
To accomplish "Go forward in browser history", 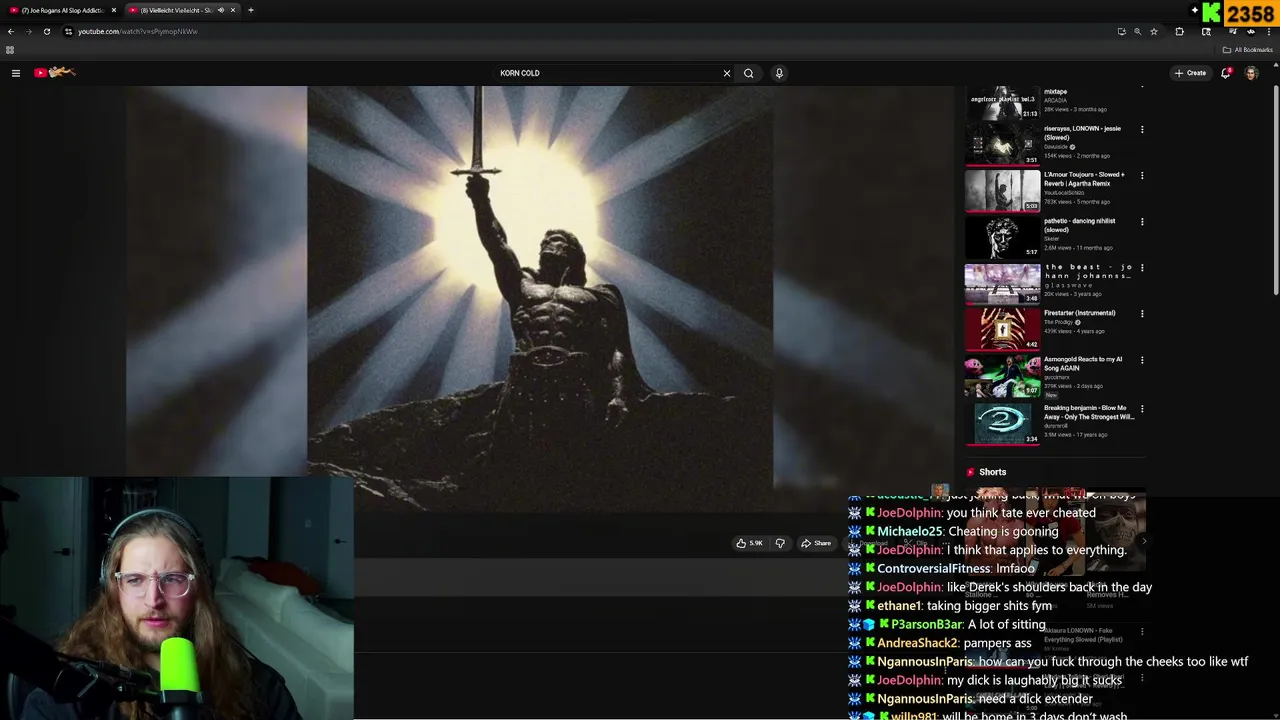I will [x=28, y=31].
